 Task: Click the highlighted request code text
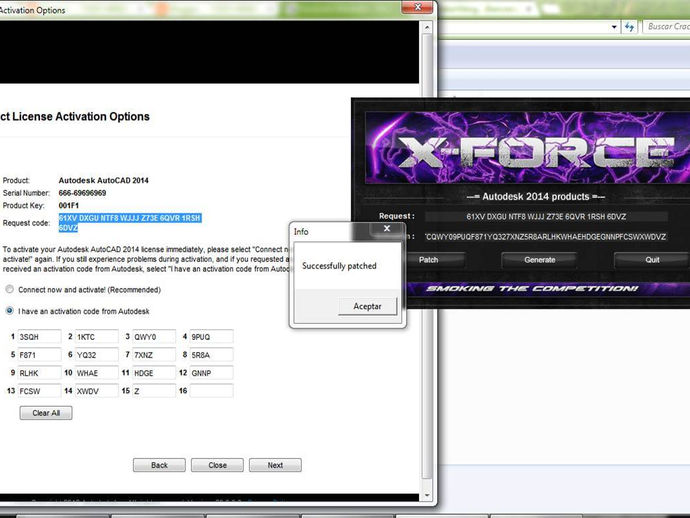(x=130, y=223)
